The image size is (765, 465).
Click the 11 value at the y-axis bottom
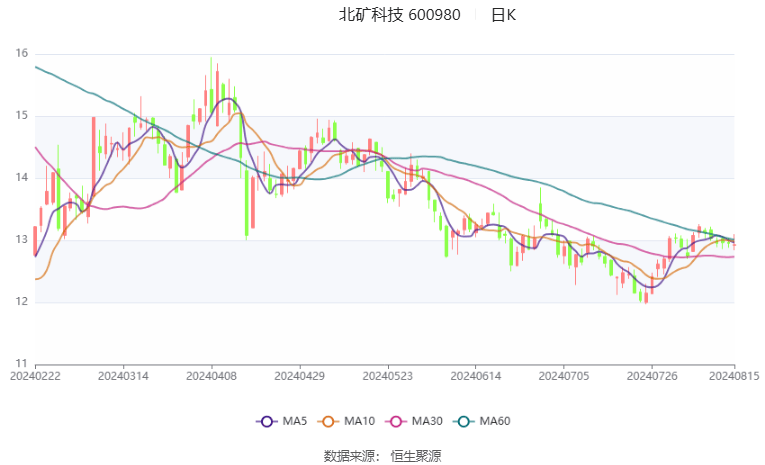(x=22, y=364)
